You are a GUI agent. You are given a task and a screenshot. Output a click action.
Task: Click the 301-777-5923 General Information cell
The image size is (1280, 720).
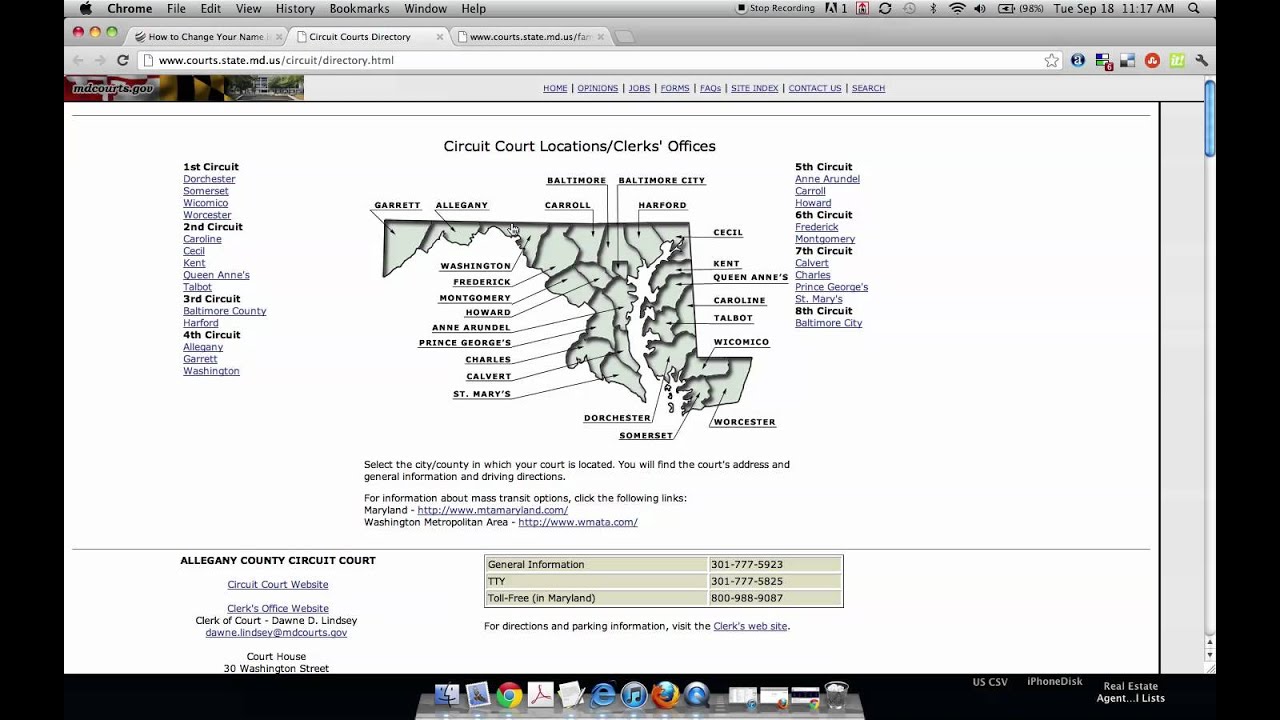(x=775, y=564)
